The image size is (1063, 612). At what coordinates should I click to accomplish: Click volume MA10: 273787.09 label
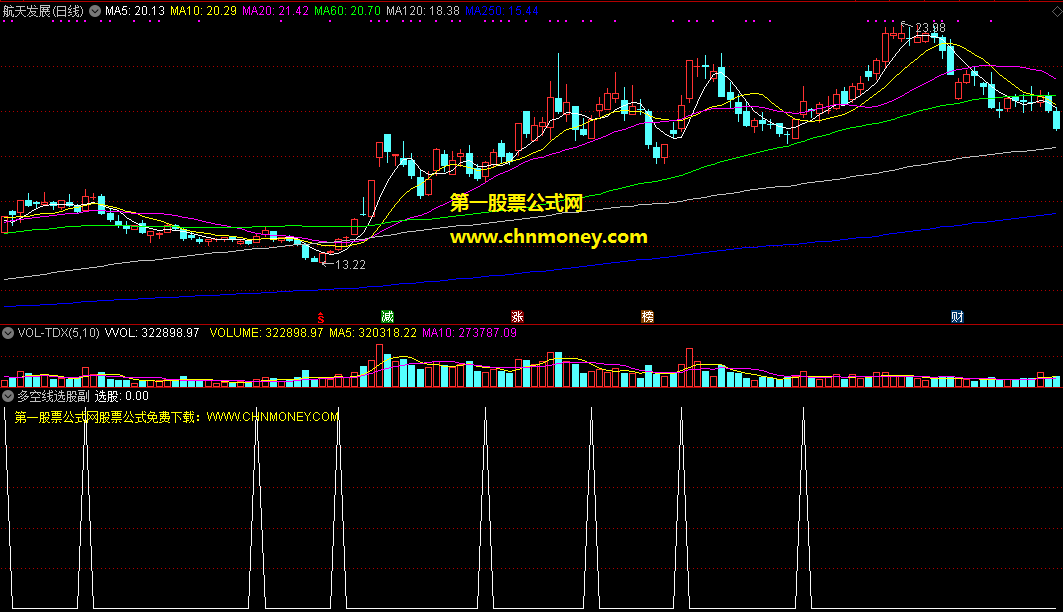pyautogui.click(x=469, y=333)
